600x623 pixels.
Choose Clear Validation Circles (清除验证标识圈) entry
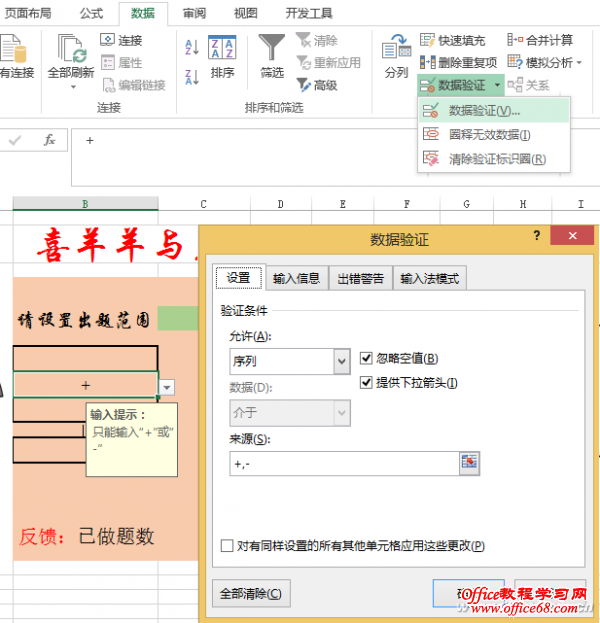tap(494, 159)
